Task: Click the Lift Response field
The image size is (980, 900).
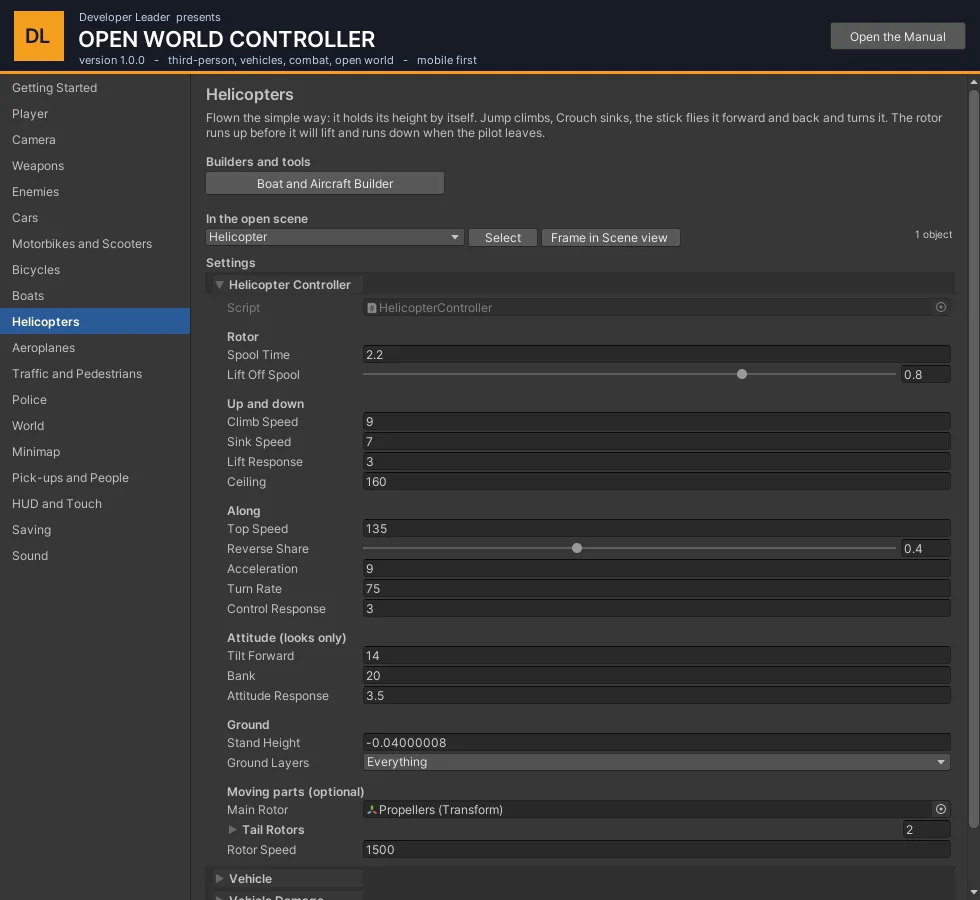Action: point(656,461)
